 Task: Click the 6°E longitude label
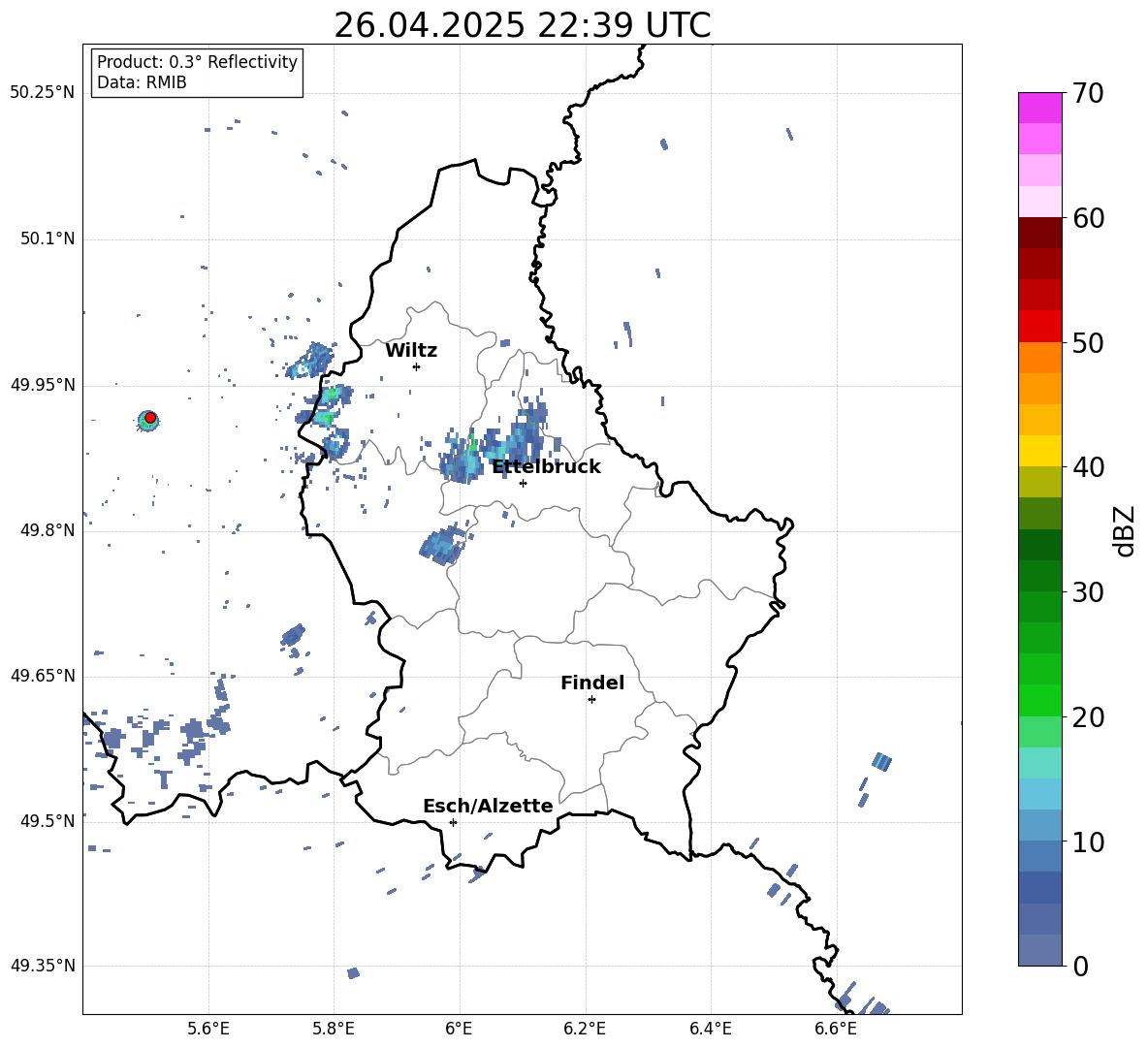pyautogui.click(x=459, y=1029)
